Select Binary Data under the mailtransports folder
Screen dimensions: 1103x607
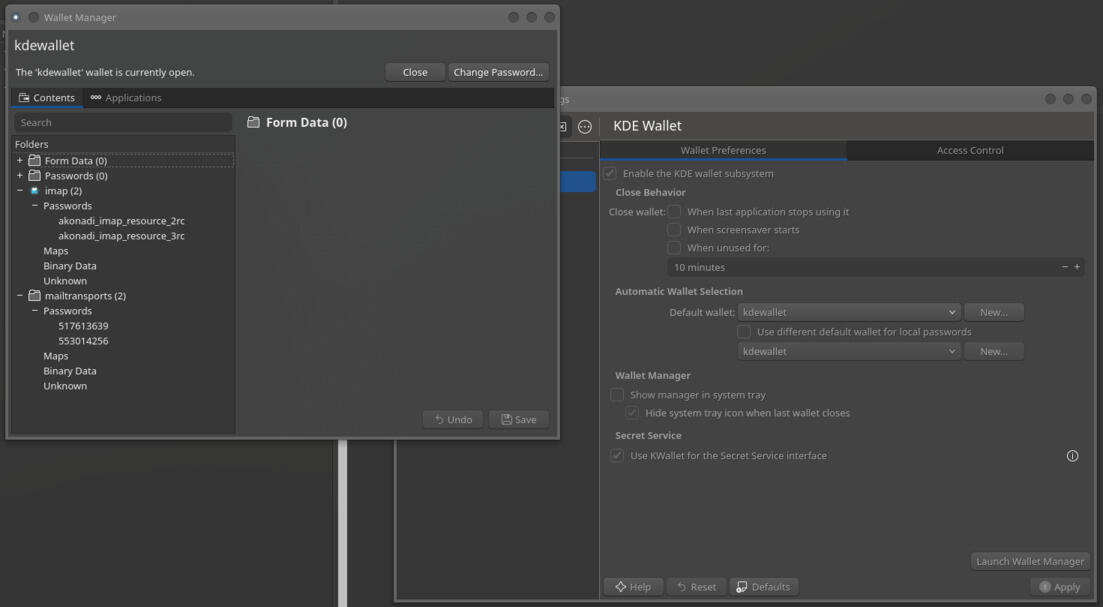click(x=70, y=371)
